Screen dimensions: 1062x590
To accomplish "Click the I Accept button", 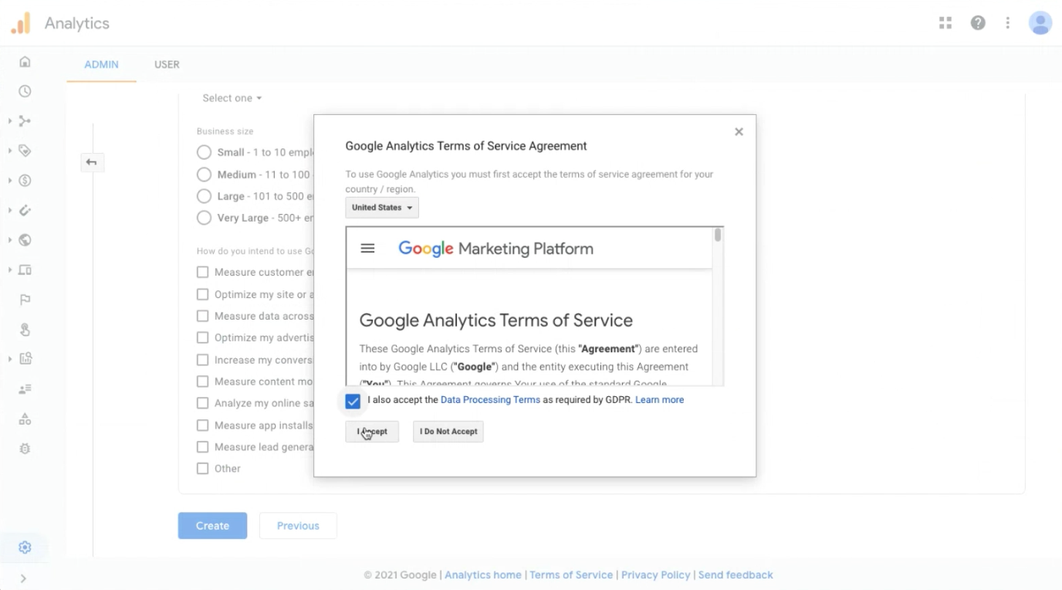I will [x=372, y=431].
